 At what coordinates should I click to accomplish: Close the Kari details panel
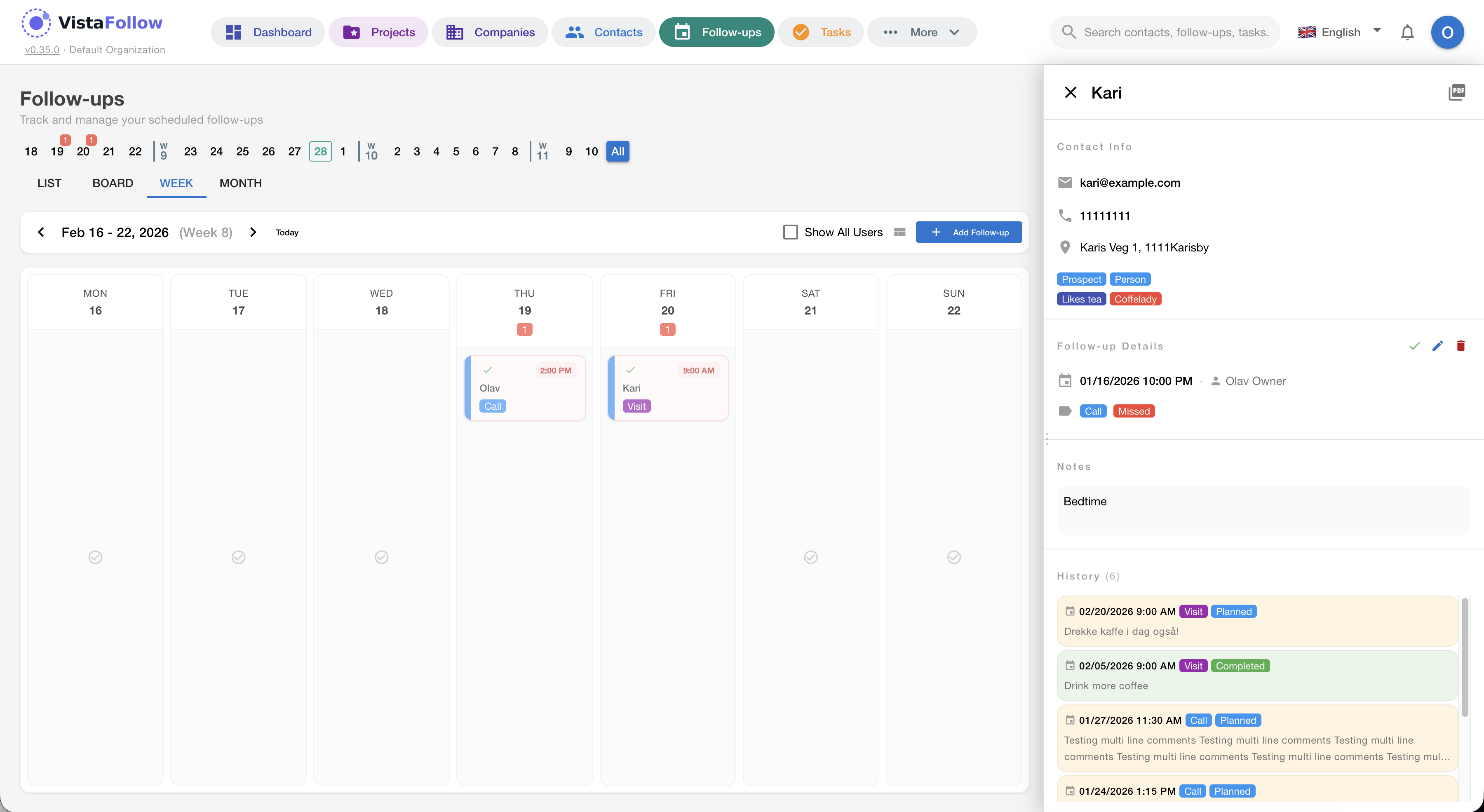pos(1071,93)
